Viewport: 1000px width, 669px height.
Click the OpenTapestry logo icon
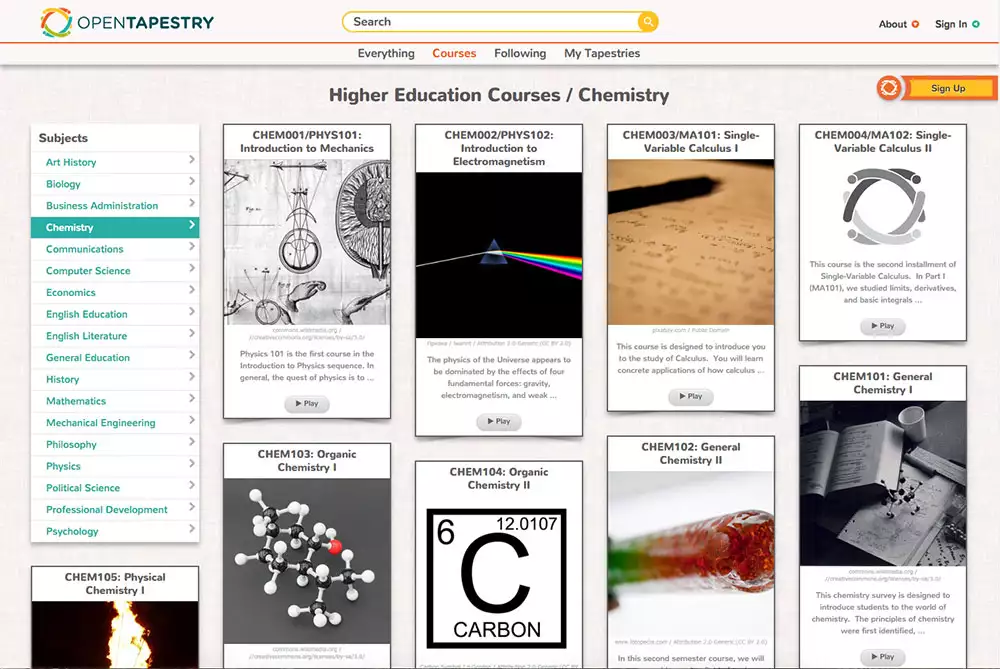coord(56,22)
